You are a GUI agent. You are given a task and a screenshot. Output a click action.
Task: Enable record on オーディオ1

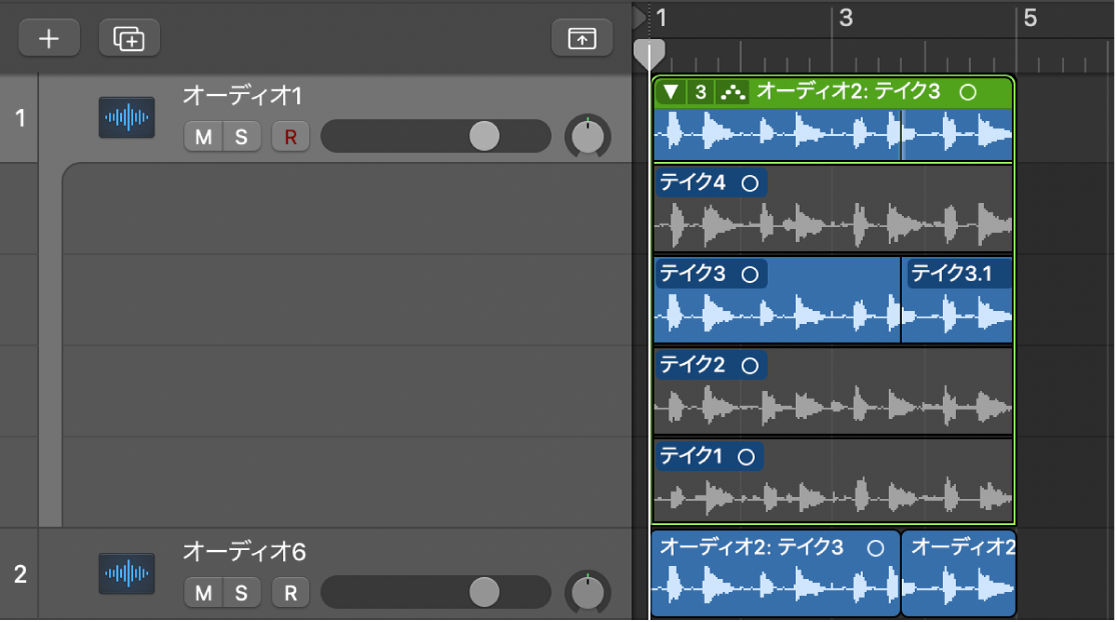[290, 137]
